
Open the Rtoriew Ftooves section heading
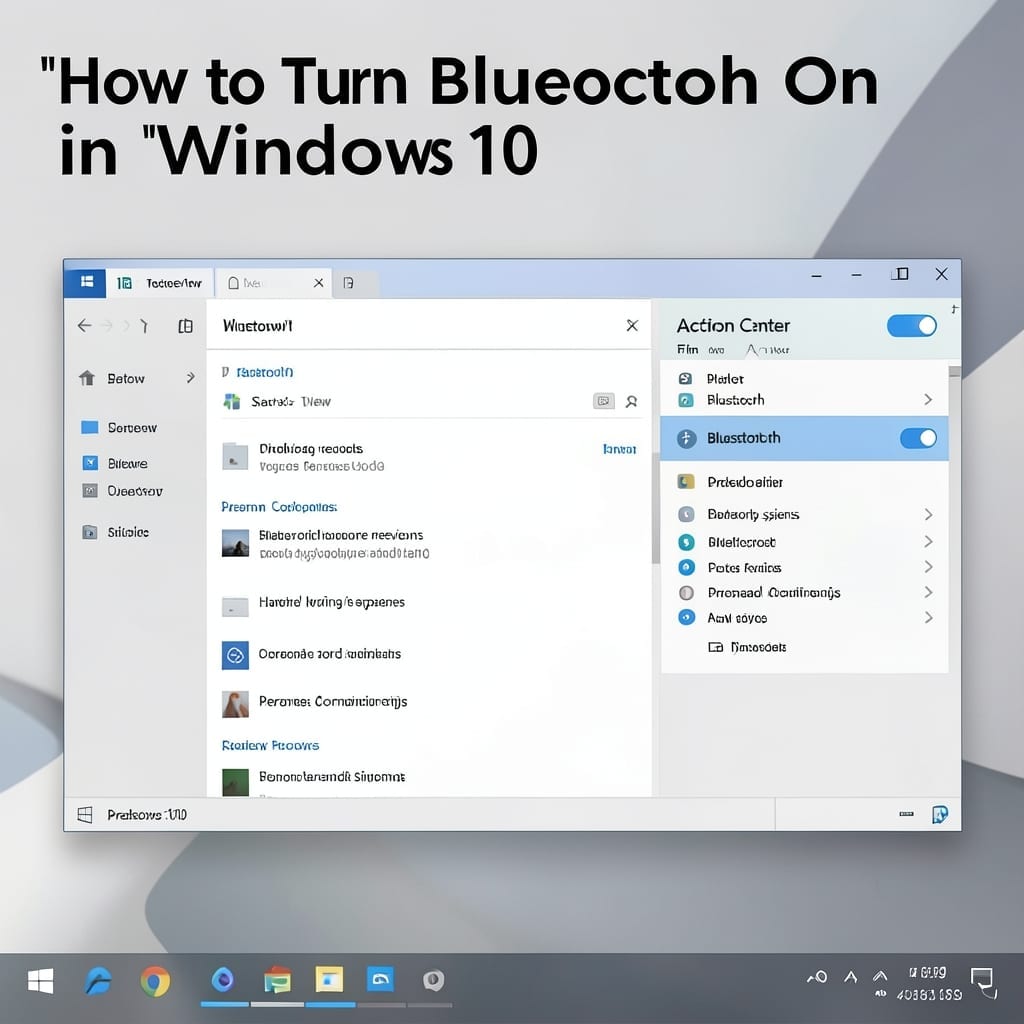[x=270, y=745]
